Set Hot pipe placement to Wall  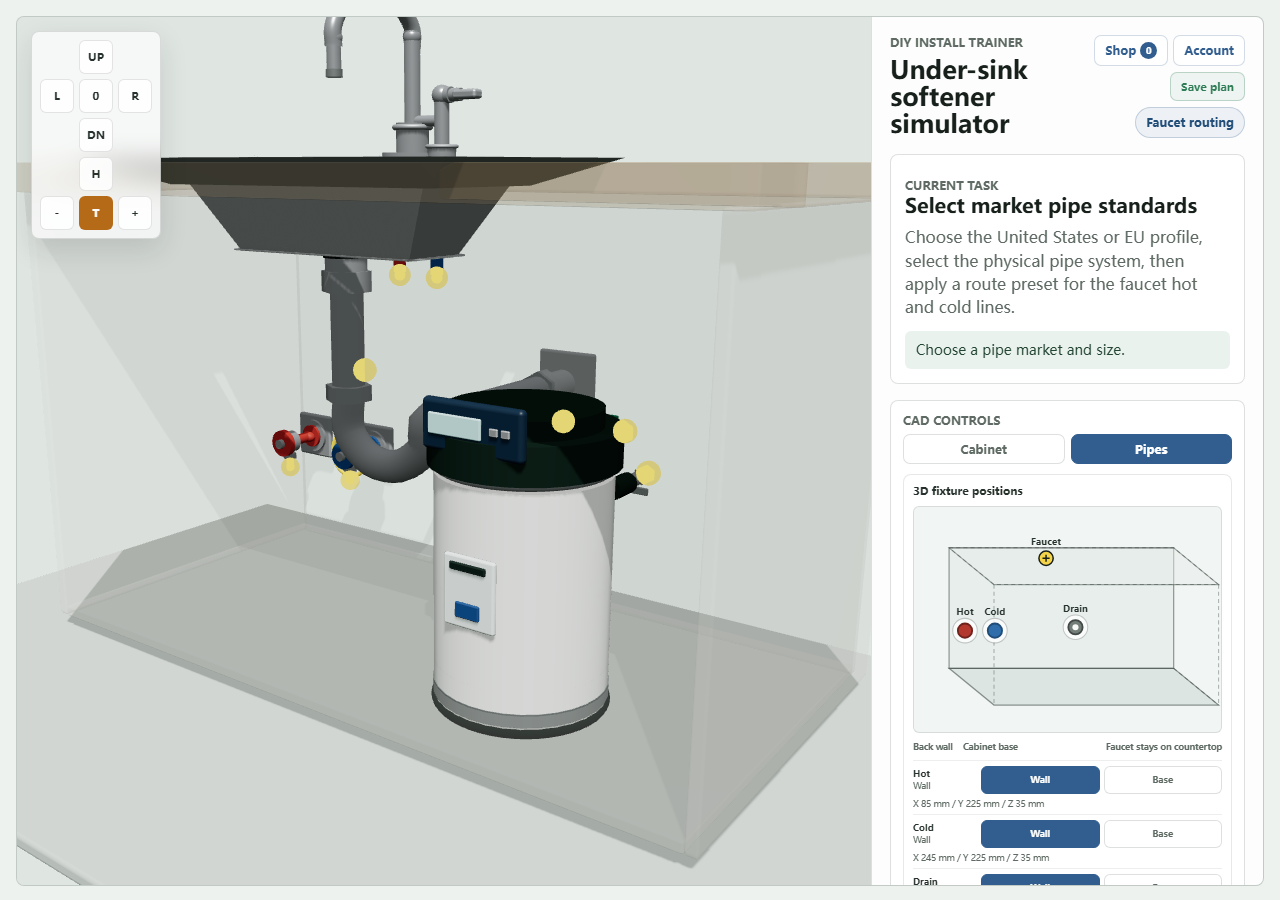pyautogui.click(x=1040, y=780)
